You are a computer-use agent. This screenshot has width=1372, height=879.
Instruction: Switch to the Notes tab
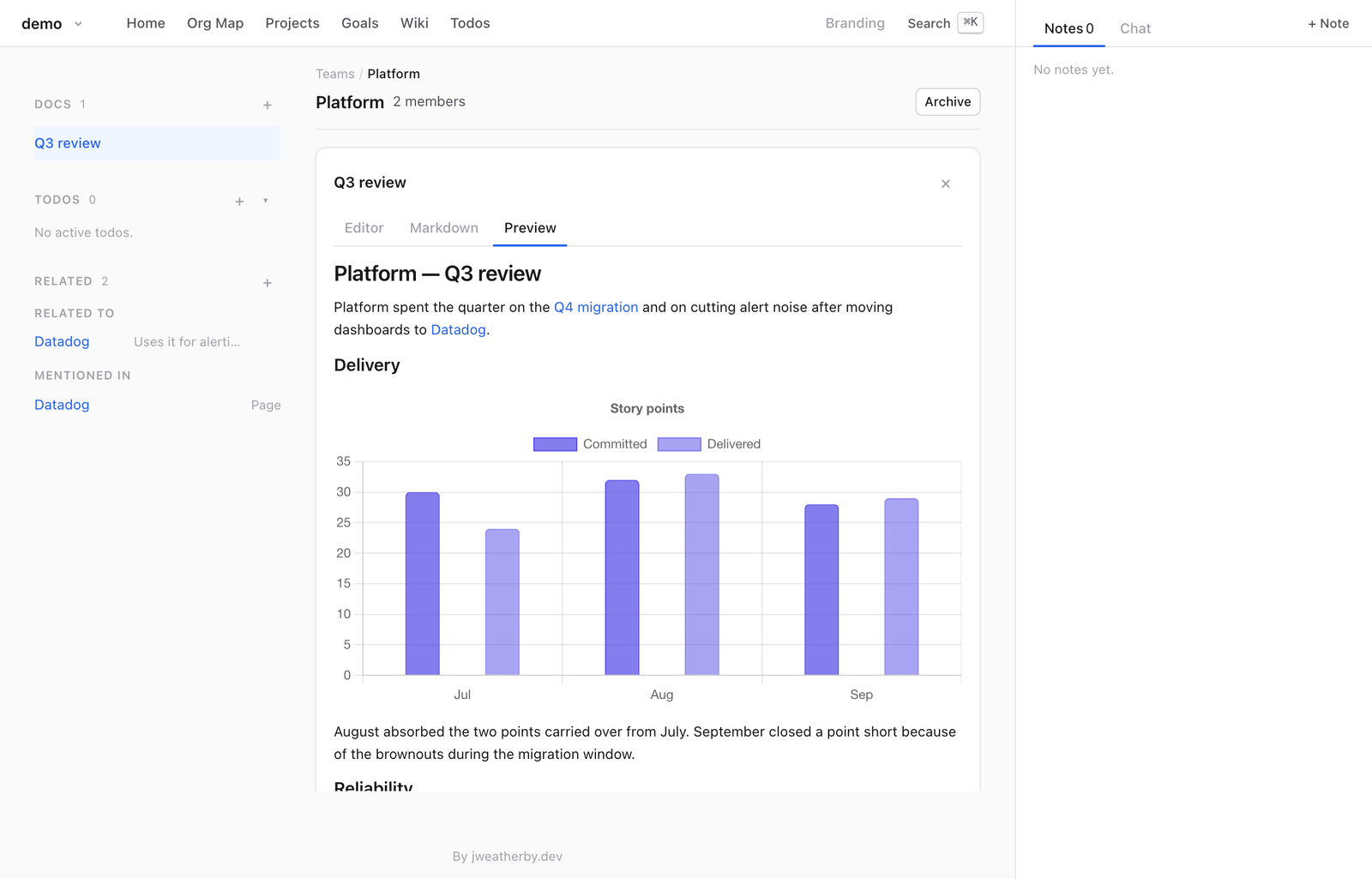1068,28
